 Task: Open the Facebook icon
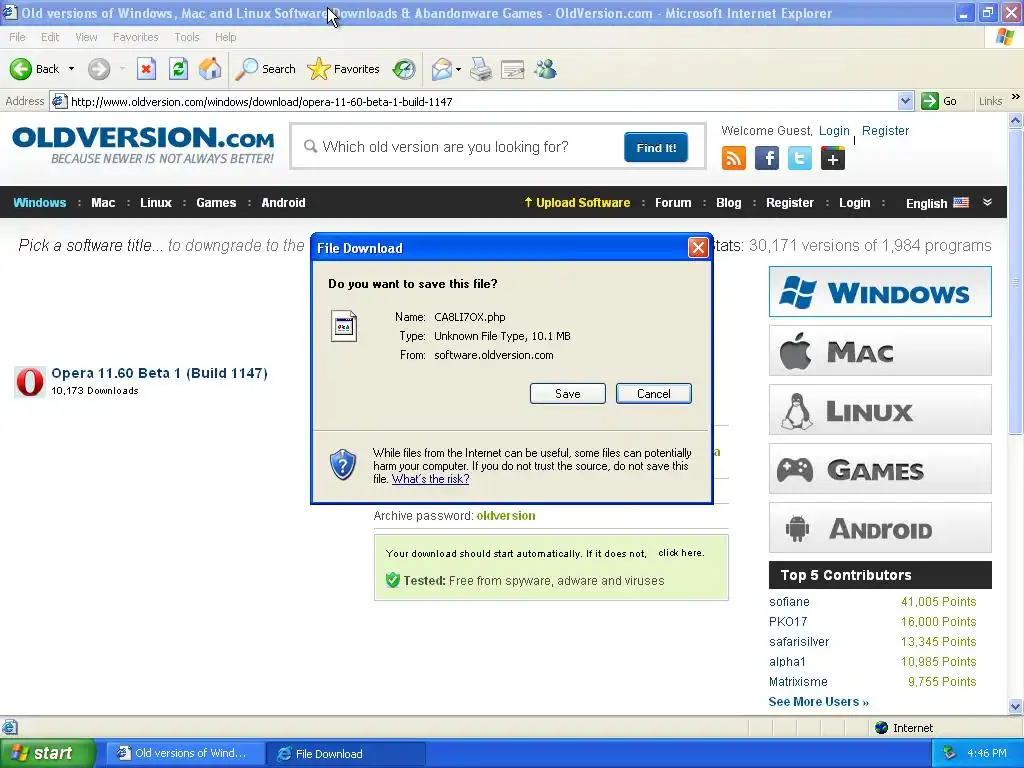pyautogui.click(x=767, y=158)
